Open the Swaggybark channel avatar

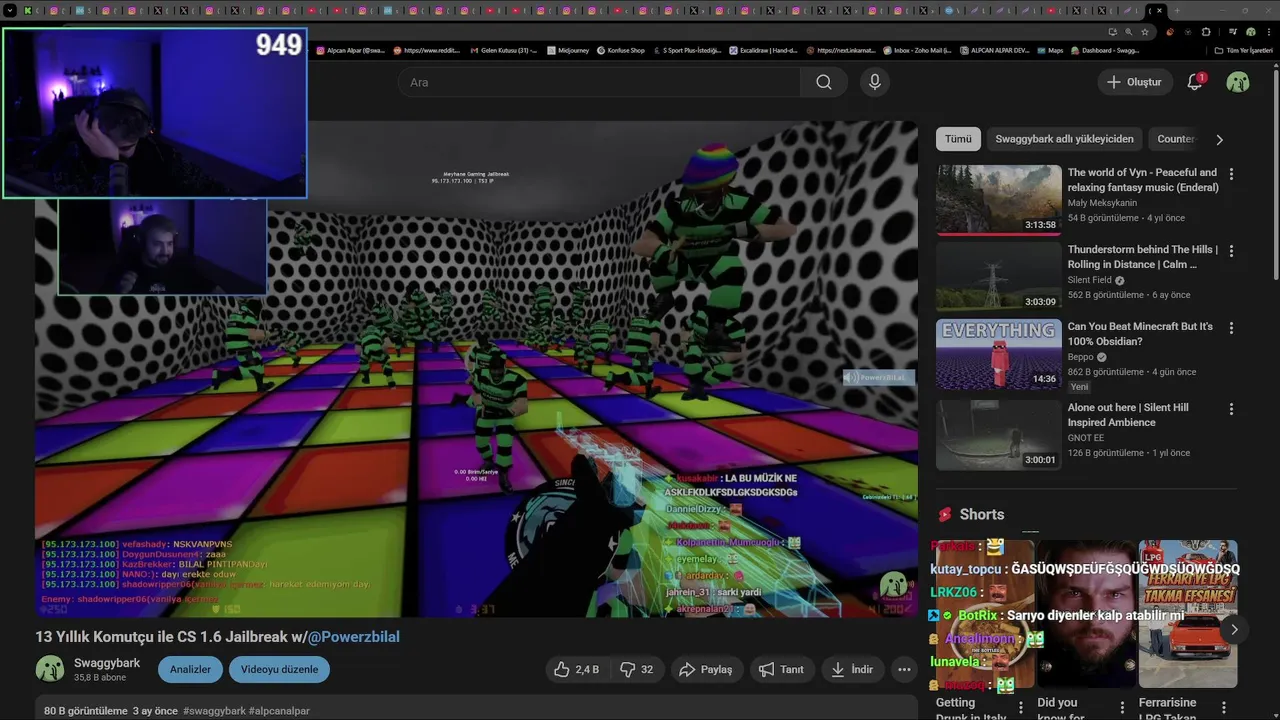point(50,670)
